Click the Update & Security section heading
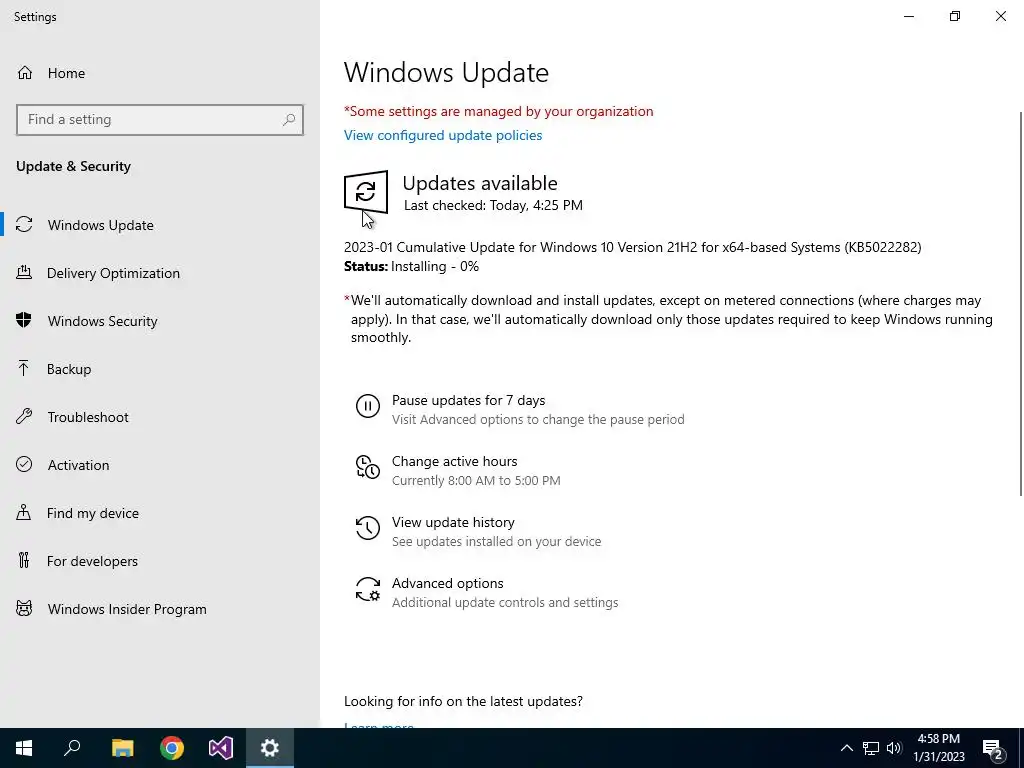1024x768 pixels. tap(73, 166)
